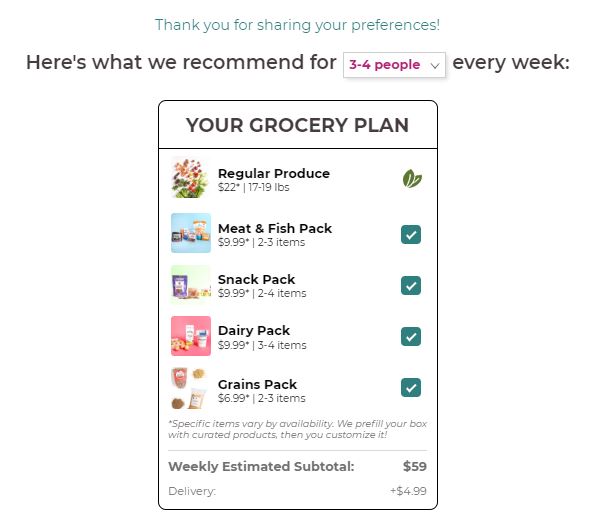Click the Meat & Fish Pack image
This screenshot has width=601, height=519.
pyautogui.click(x=190, y=233)
